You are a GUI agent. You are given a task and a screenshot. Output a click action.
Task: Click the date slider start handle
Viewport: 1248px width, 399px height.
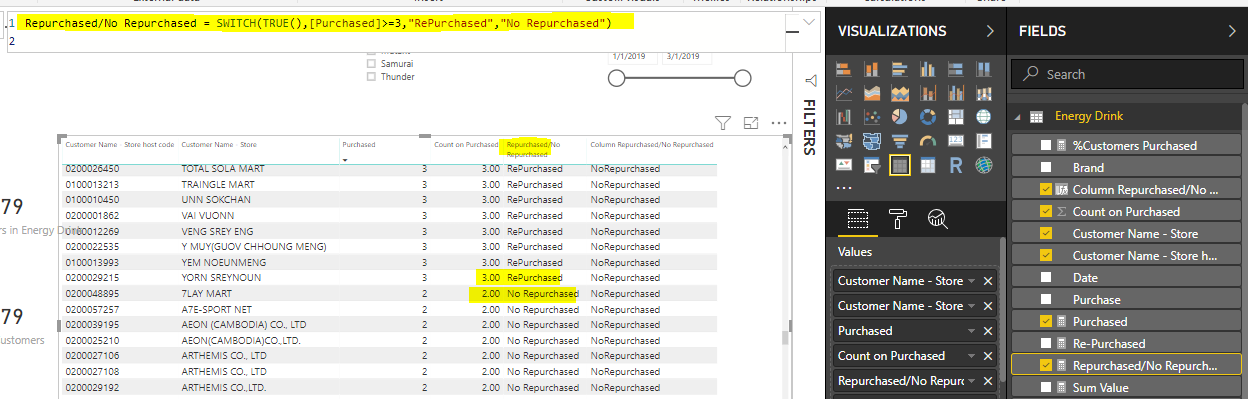tap(616, 78)
